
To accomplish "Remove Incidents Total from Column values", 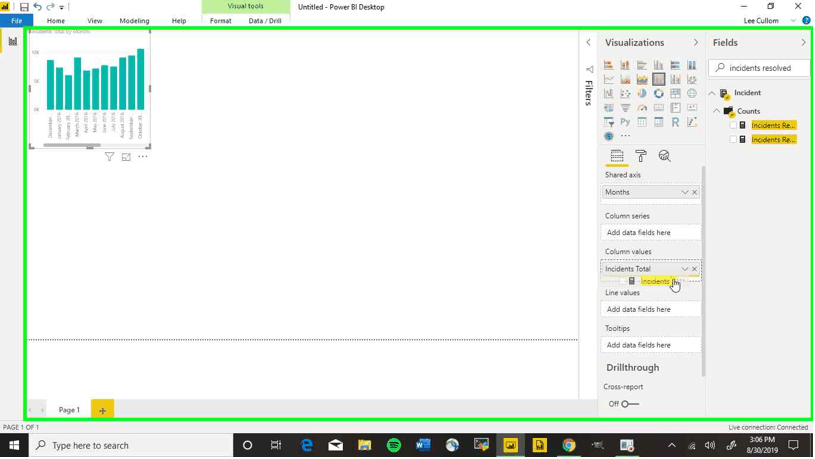I will pyautogui.click(x=694, y=269).
